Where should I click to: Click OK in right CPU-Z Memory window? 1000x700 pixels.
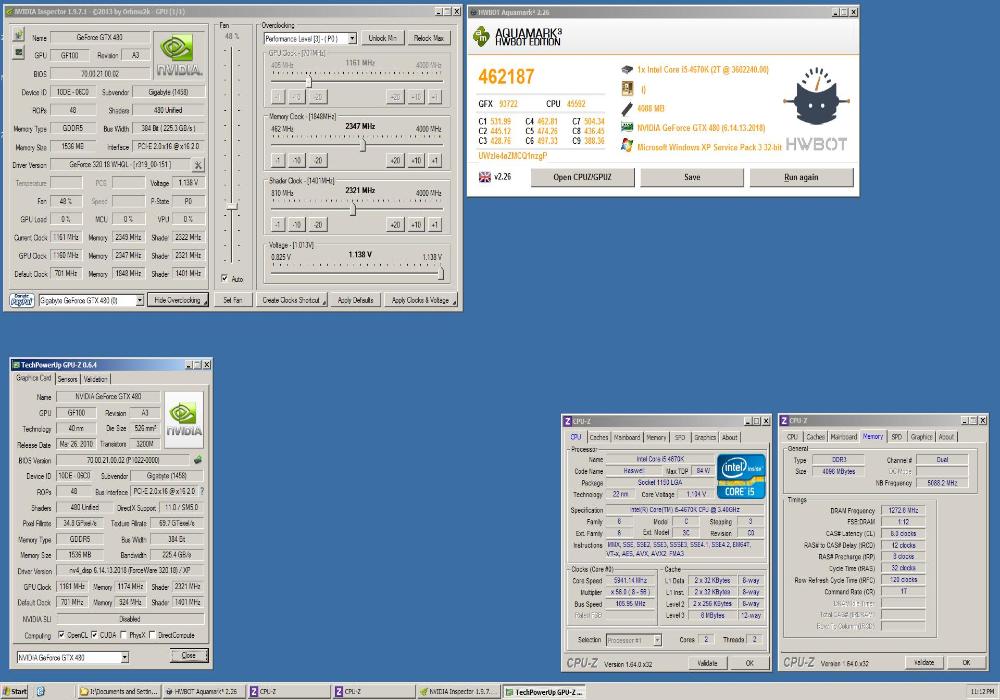point(966,662)
